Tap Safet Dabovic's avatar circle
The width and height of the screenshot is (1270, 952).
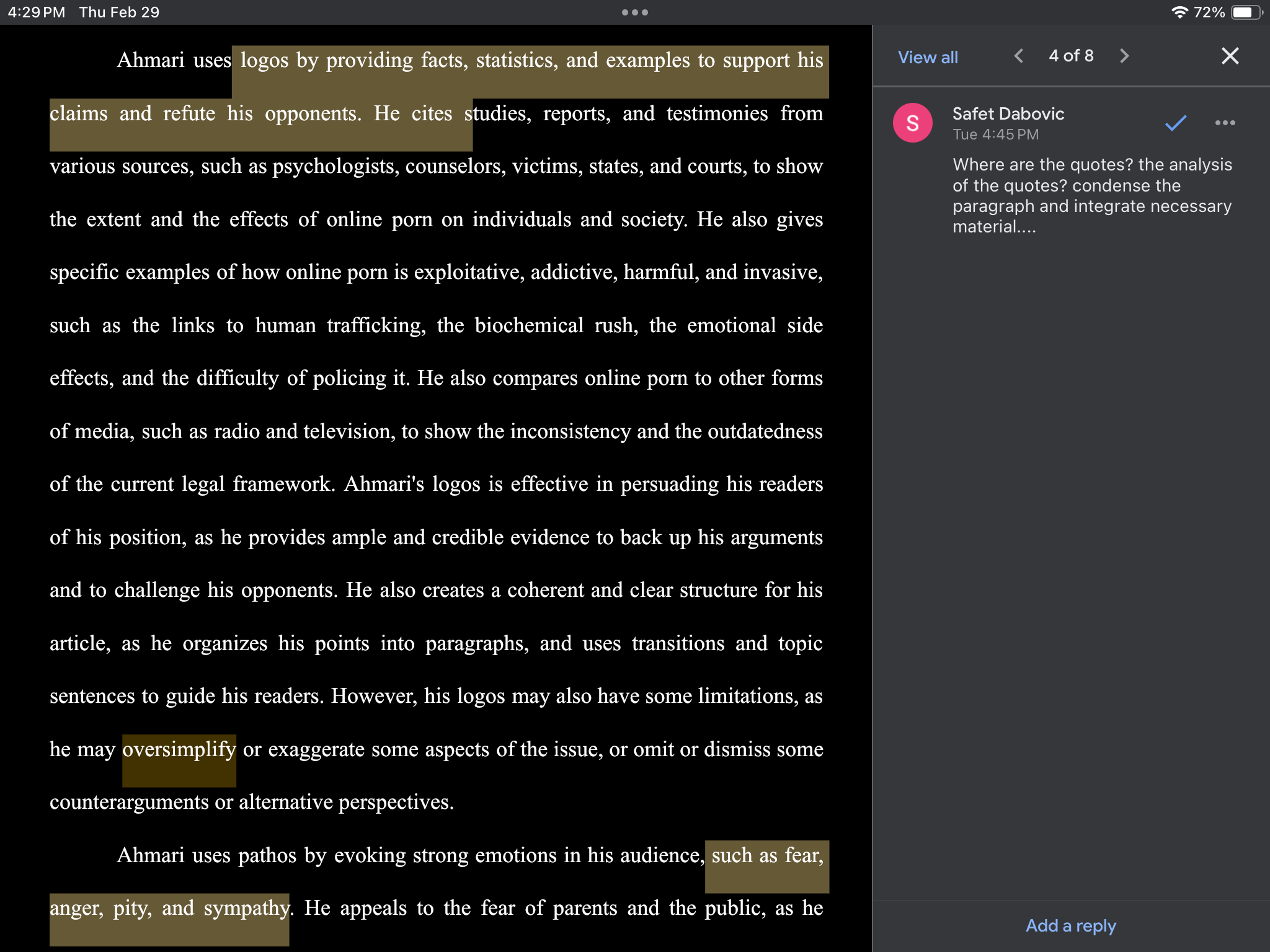912,123
